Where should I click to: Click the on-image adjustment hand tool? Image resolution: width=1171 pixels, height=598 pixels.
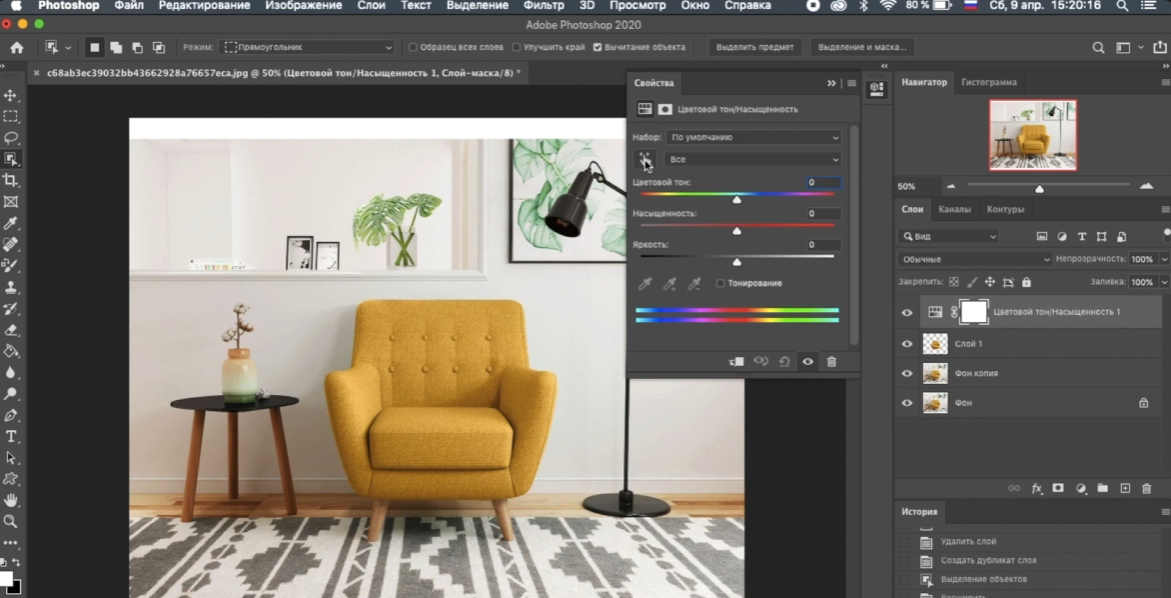click(645, 159)
